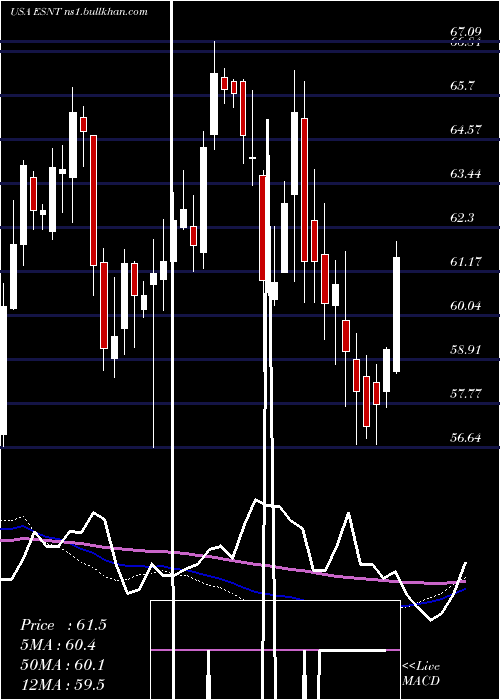This screenshot has height=700, width=500.
Task: Click the 60.04 price level label
Action: tap(466, 306)
